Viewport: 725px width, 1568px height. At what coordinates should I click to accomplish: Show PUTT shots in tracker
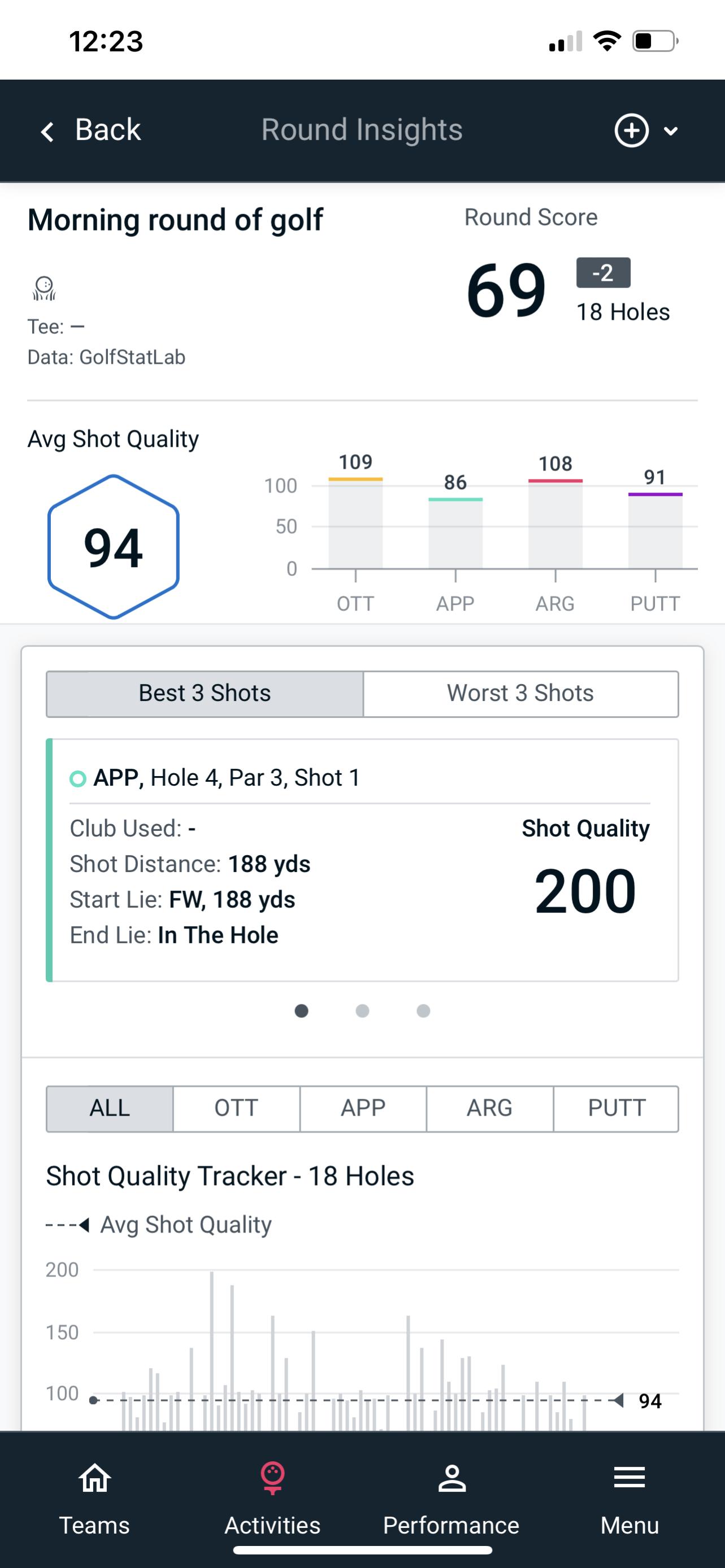point(616,1108)
